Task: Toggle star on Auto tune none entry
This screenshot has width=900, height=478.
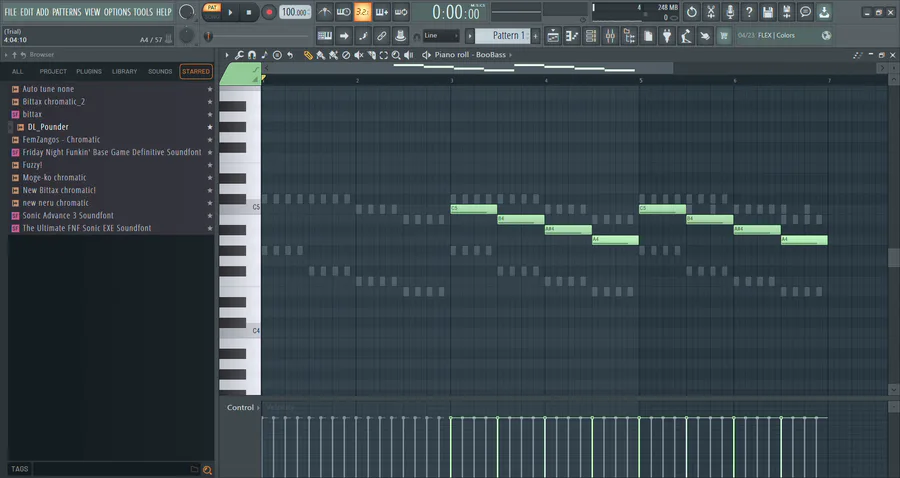Action: click(x=210, y=89)
